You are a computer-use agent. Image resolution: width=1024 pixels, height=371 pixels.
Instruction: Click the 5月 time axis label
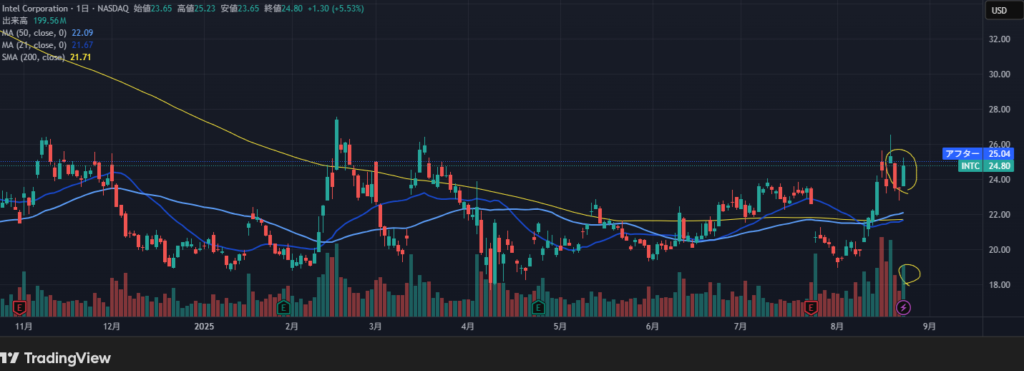tap(560, 326)
